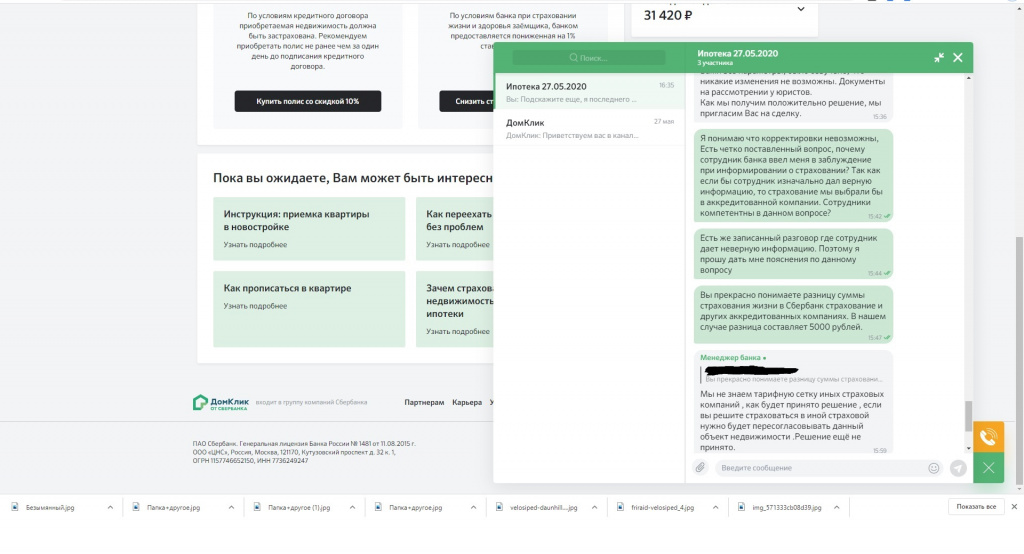This screenshot has height=554, width=1024.
Task: Select the Ипотека 27.05.2020 conversation
Action: [589, 91]
